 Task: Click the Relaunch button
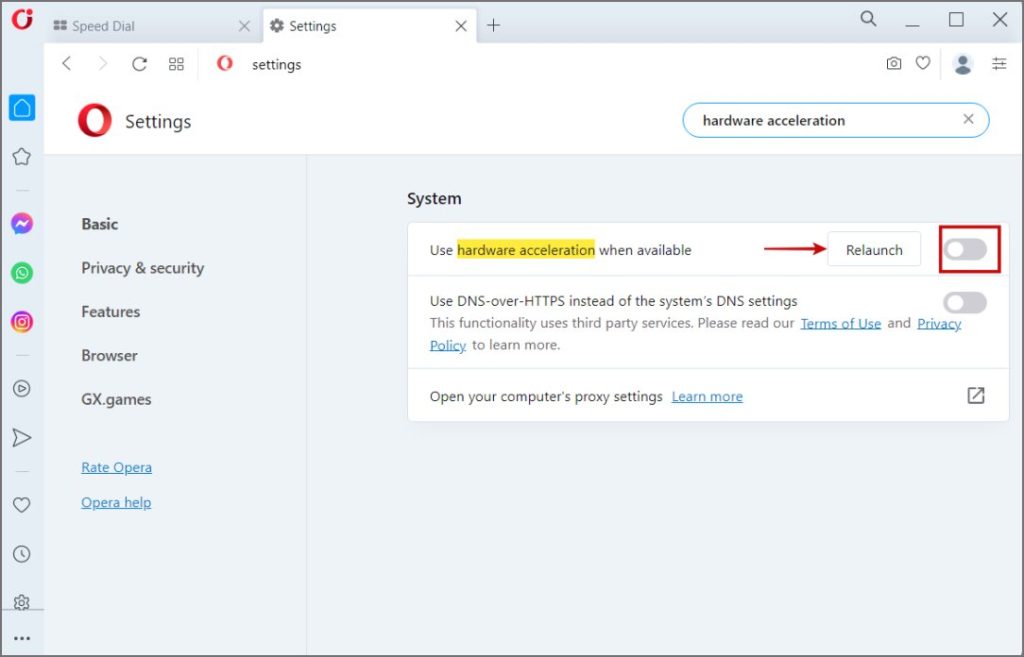[874, 249]
